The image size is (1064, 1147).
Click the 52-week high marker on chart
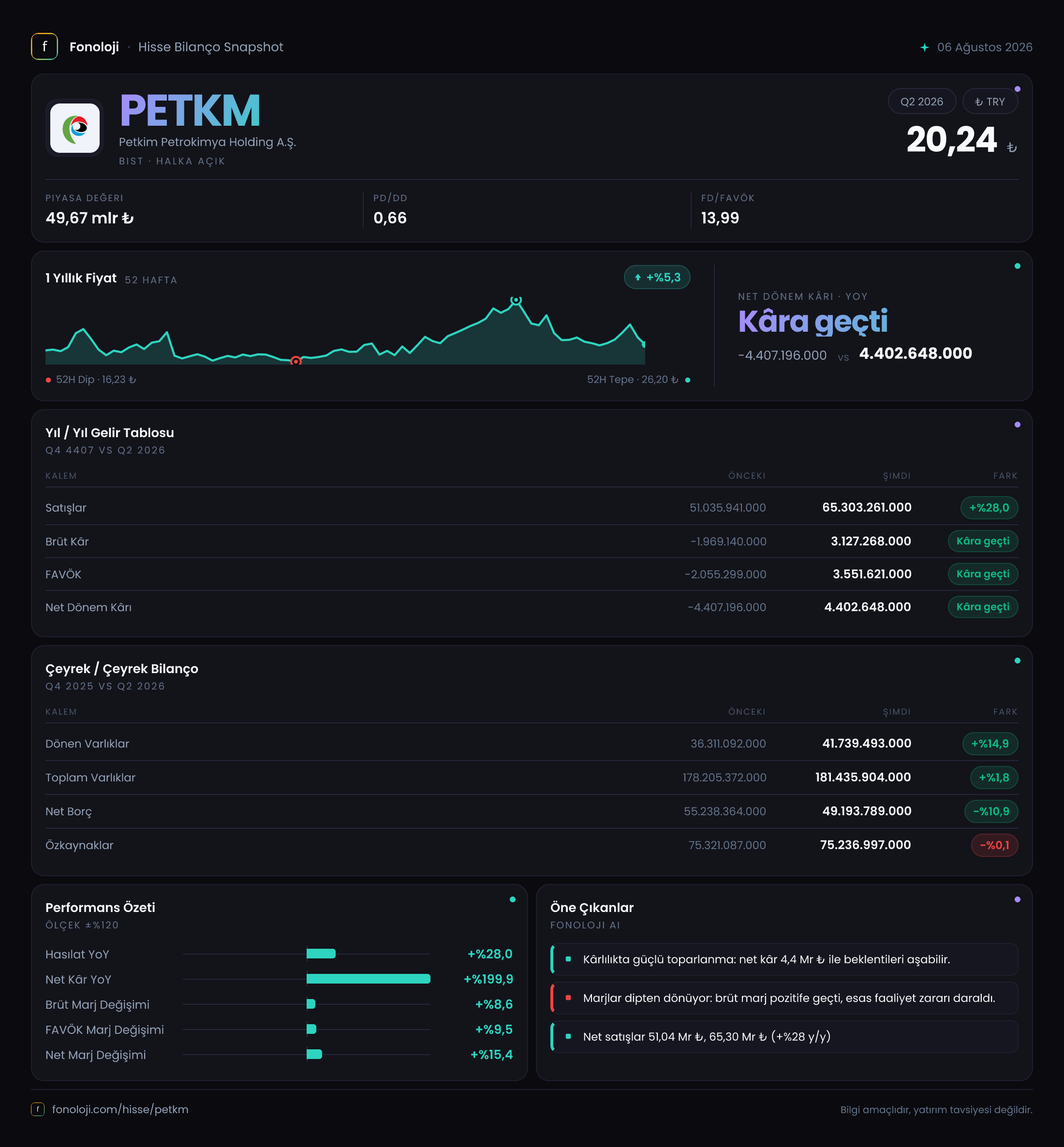point(517,300)
